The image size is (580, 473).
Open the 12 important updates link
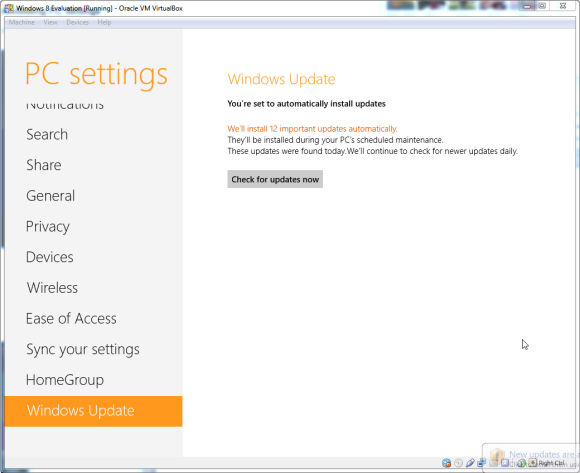(x=312, y=129)
